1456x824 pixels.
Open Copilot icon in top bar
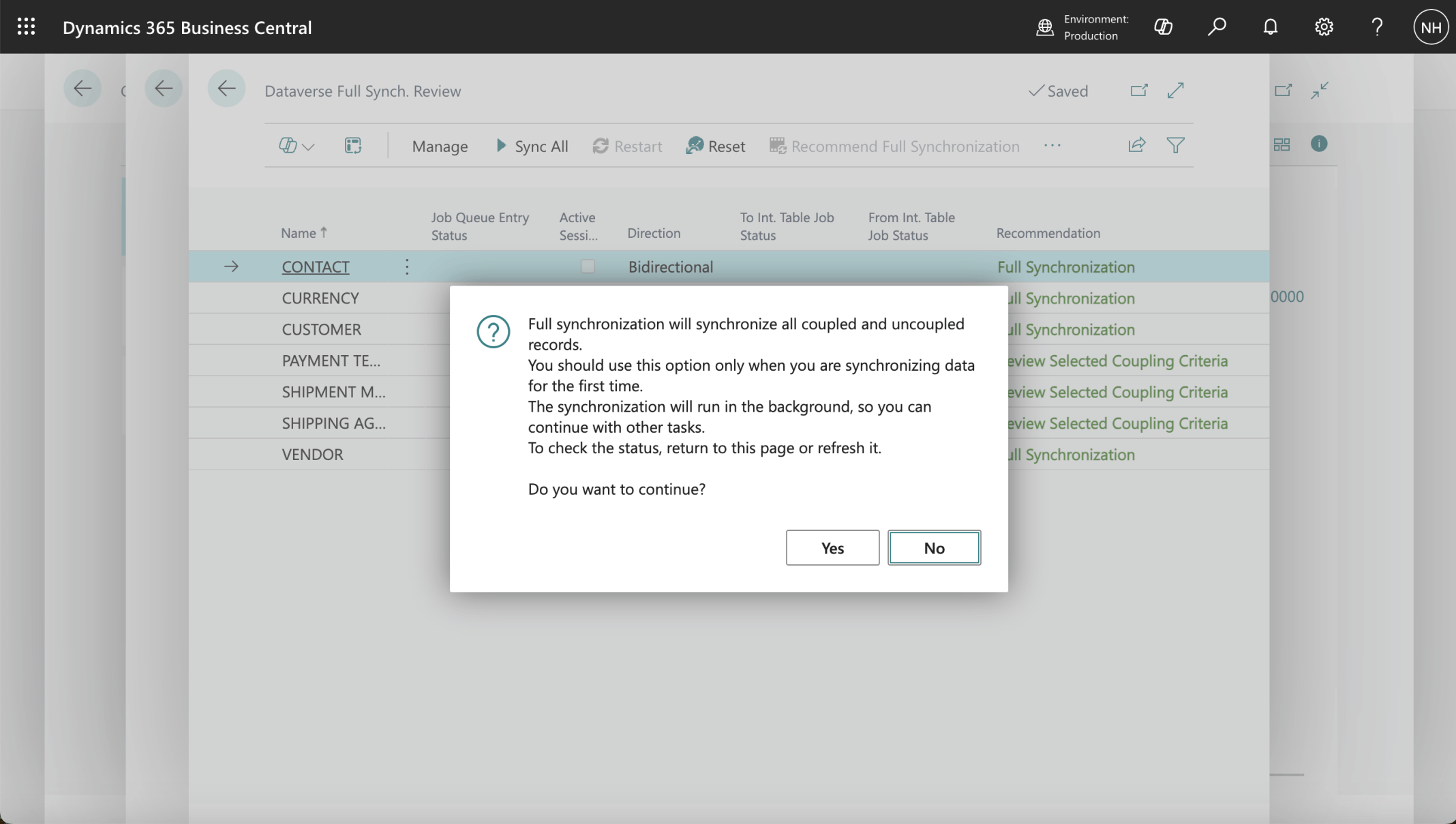(1163, 27)
